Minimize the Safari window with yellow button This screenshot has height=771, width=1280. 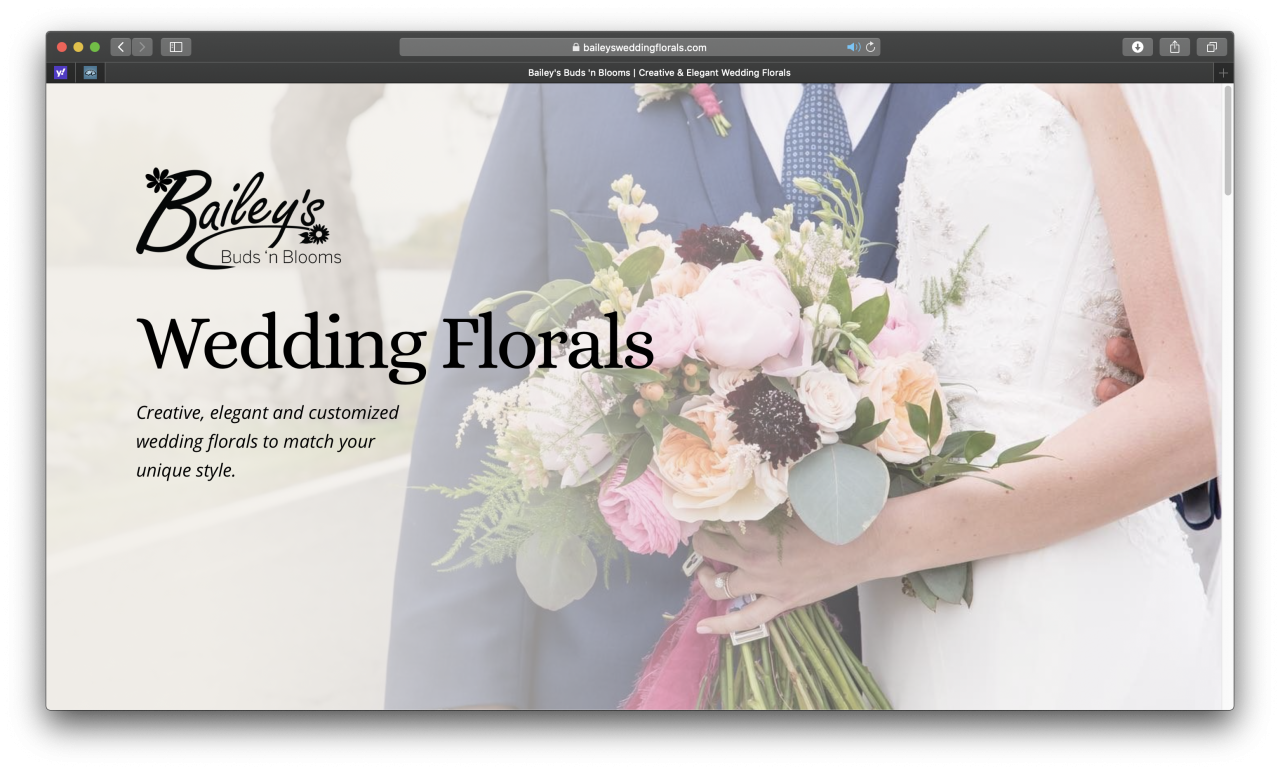(x=78, y=47)
